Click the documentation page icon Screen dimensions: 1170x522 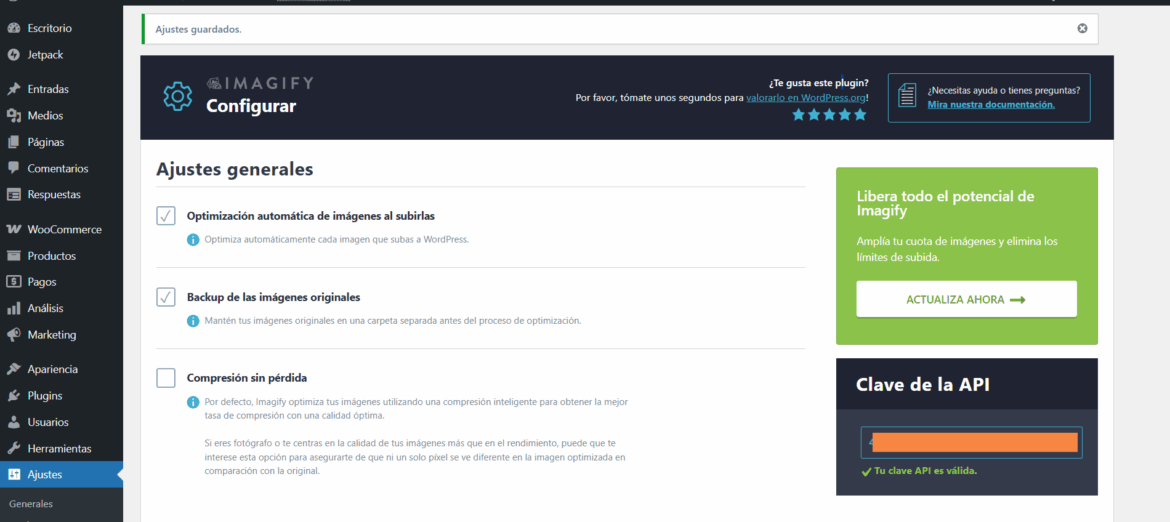tap(907, 97)
